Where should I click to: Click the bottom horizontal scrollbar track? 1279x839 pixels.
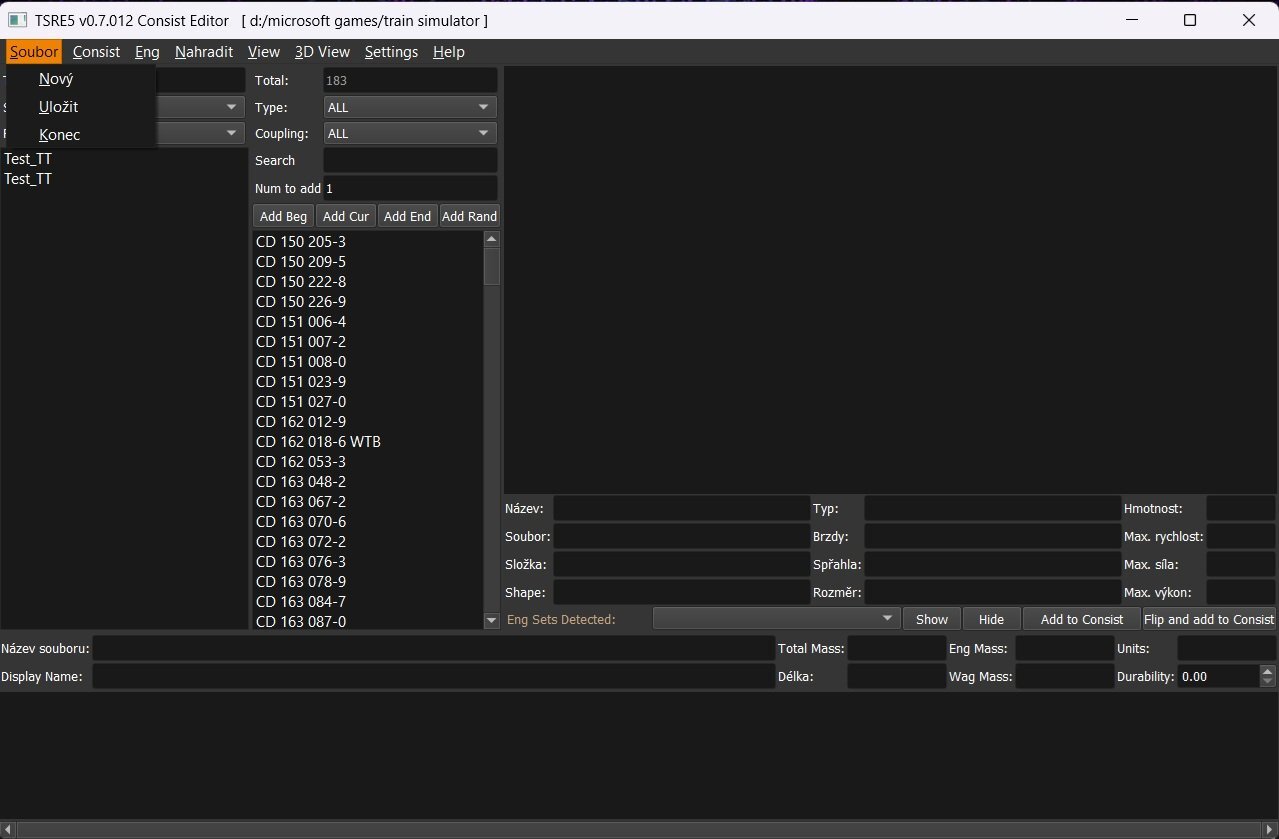pyautogui.click(x=640, y=830)
